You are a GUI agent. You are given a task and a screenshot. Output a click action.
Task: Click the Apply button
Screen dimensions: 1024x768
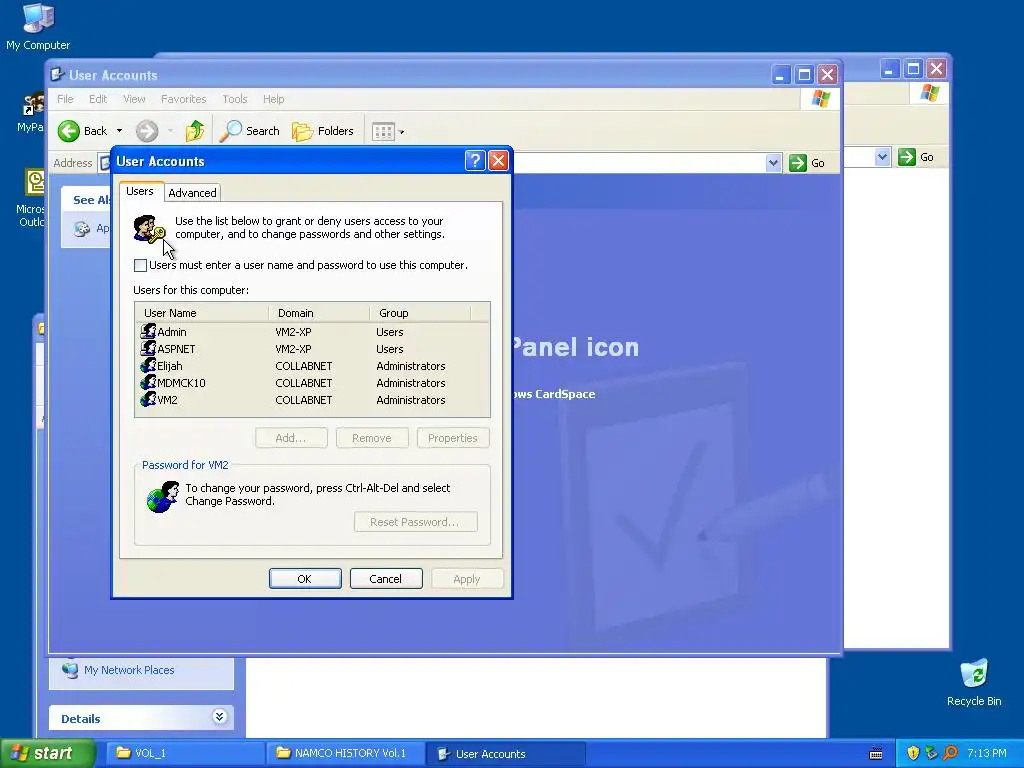[x=466, y=579]
